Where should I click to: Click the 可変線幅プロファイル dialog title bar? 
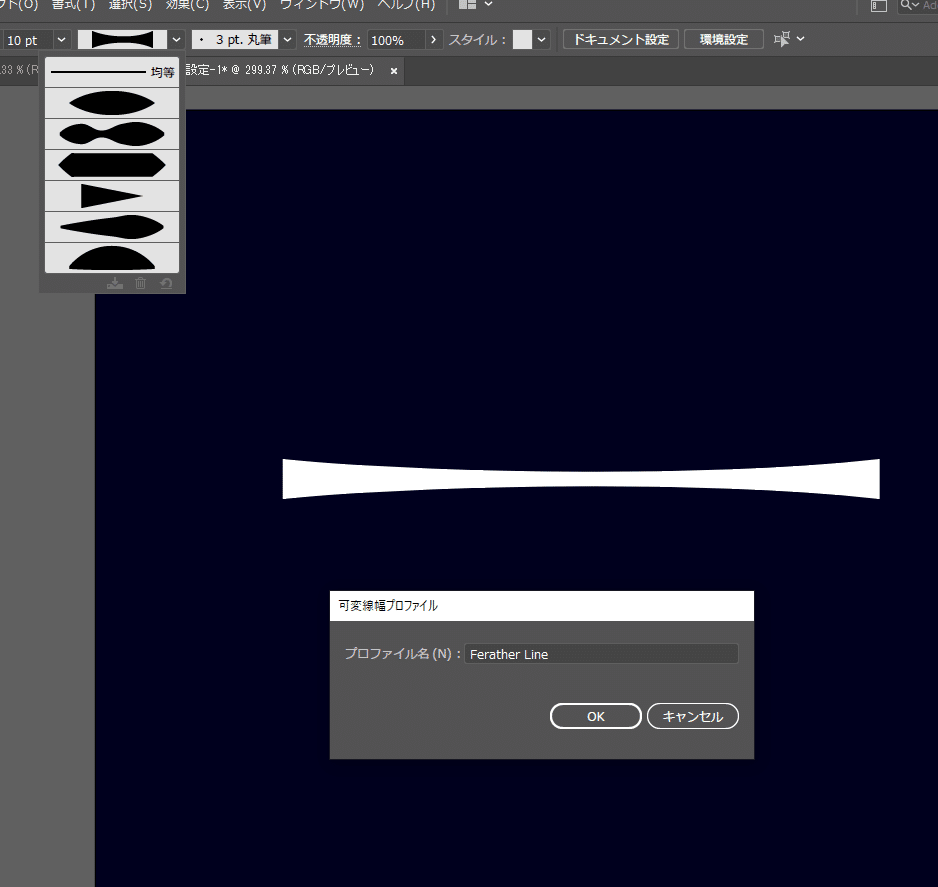coord(541,606)
